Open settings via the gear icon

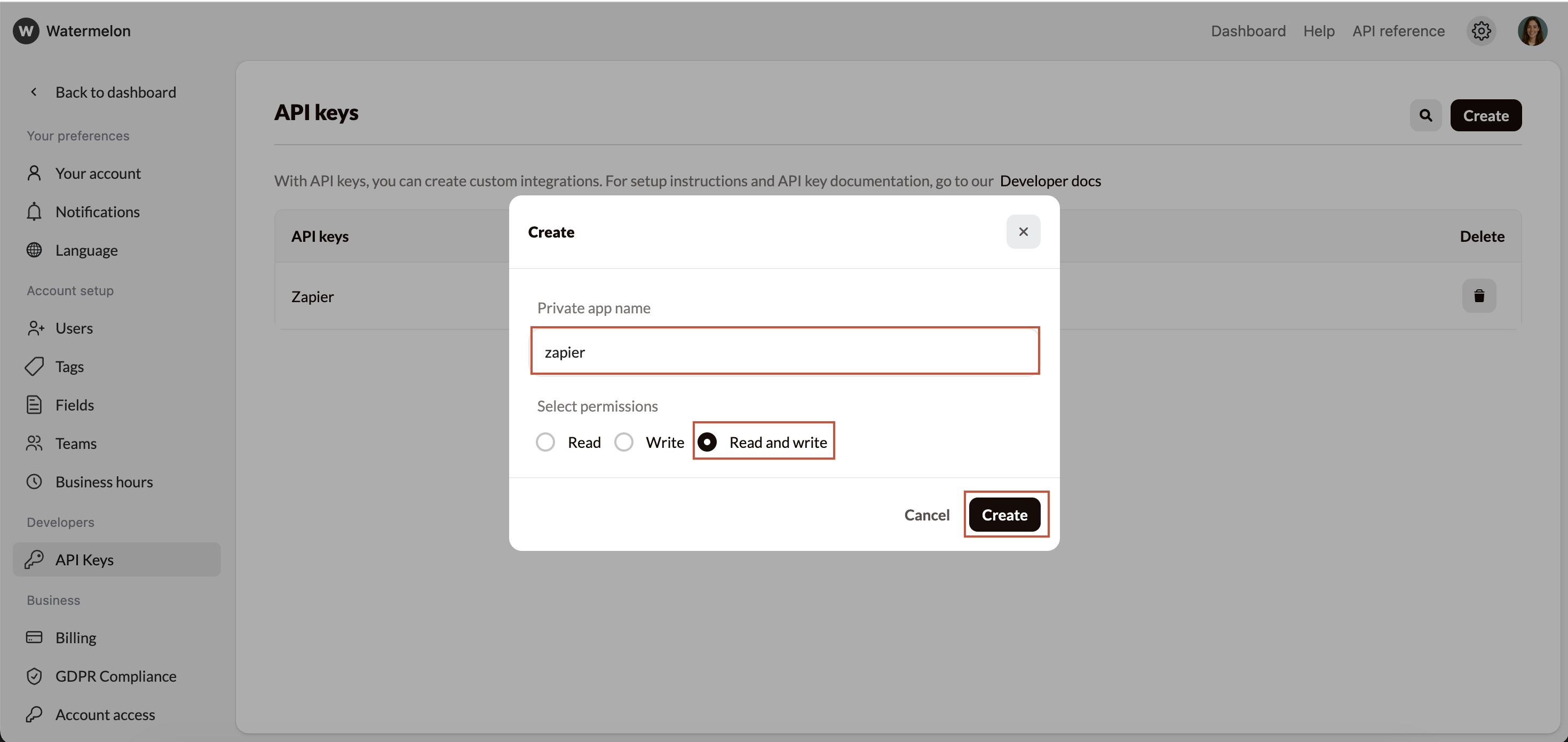pyautogui.click(x=1481, y=31)
